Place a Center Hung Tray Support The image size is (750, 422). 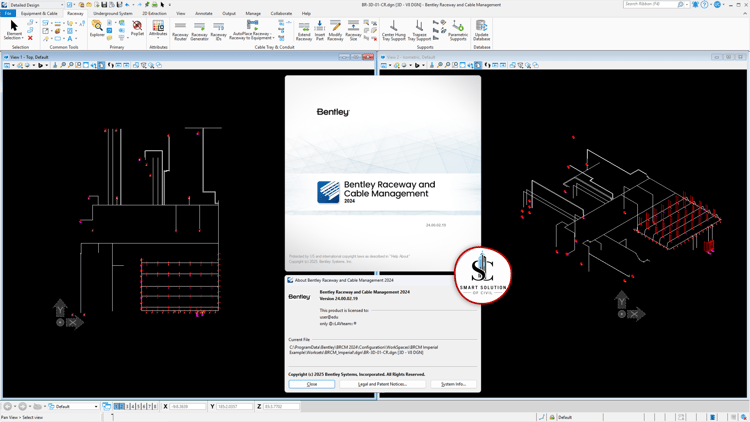pos(394,31)
